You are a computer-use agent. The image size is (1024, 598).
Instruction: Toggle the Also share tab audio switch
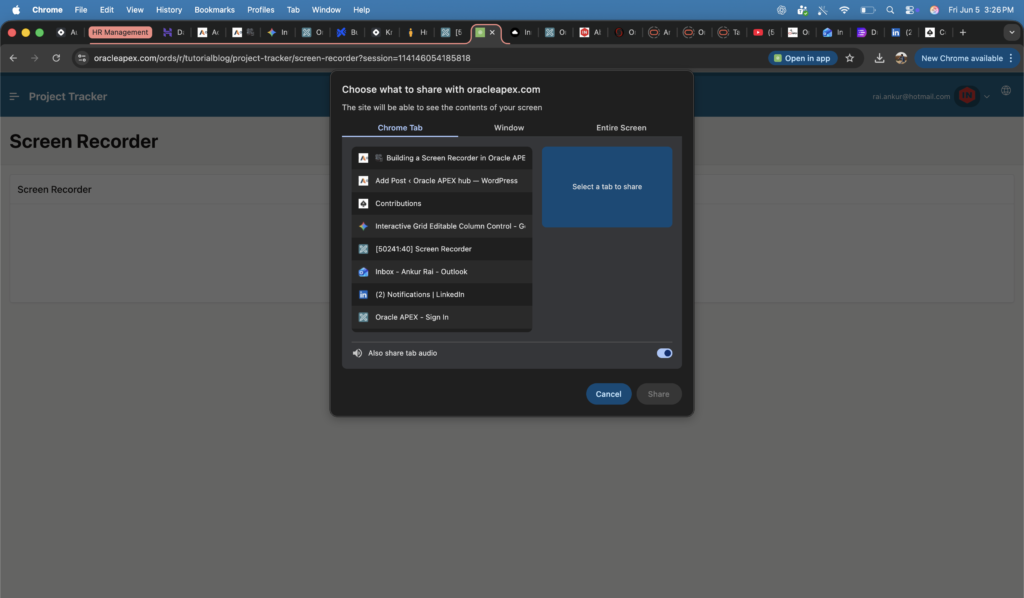pos(664,353)
